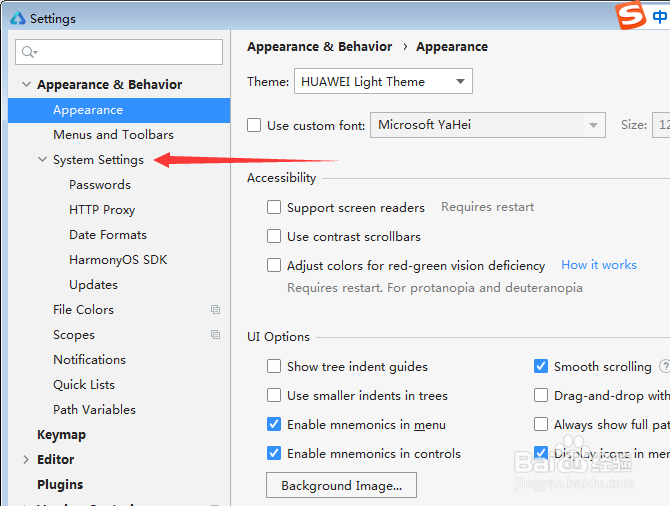The width and height of the screenshot is (670, 506).
Task: Toggle Use contrast scrollbars checkbox
Action: point(274,237)
